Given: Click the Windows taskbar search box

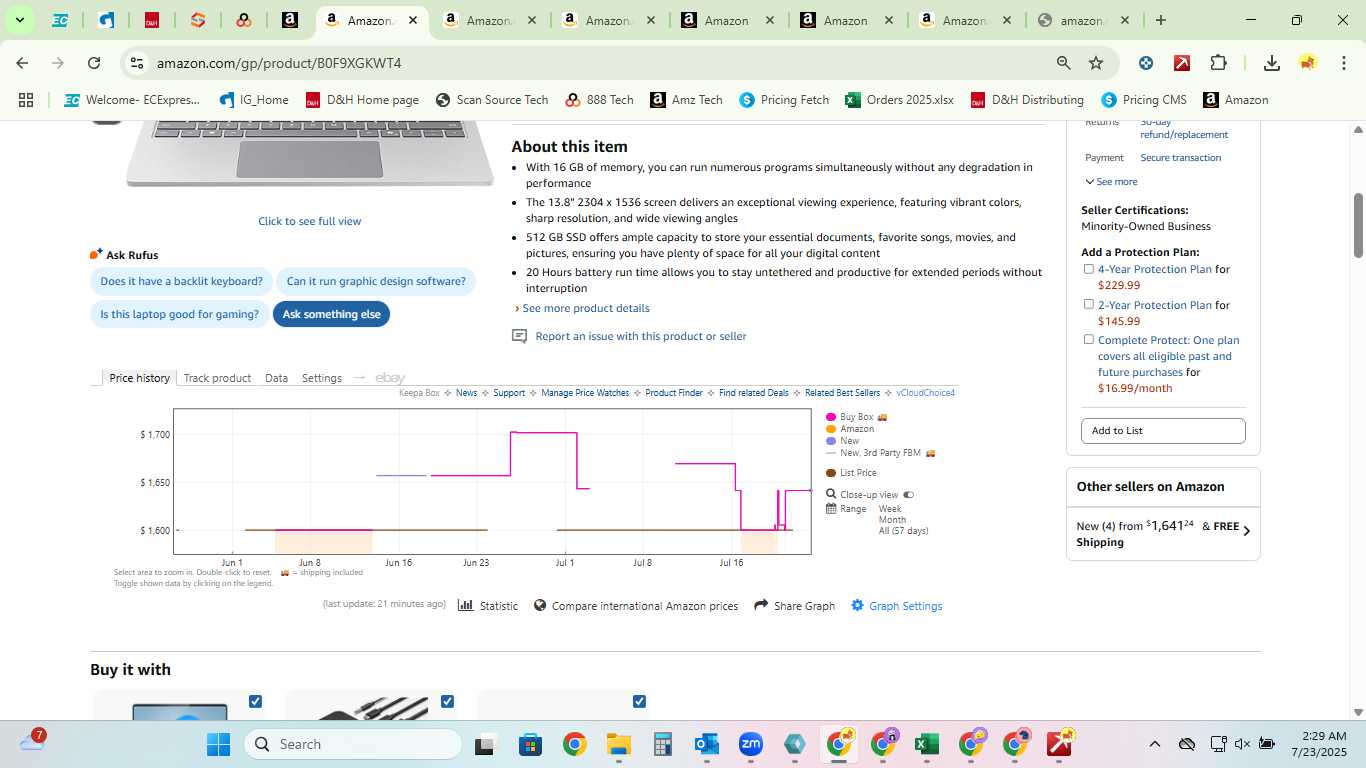Looking at the screenshot, I should point(352,744).
